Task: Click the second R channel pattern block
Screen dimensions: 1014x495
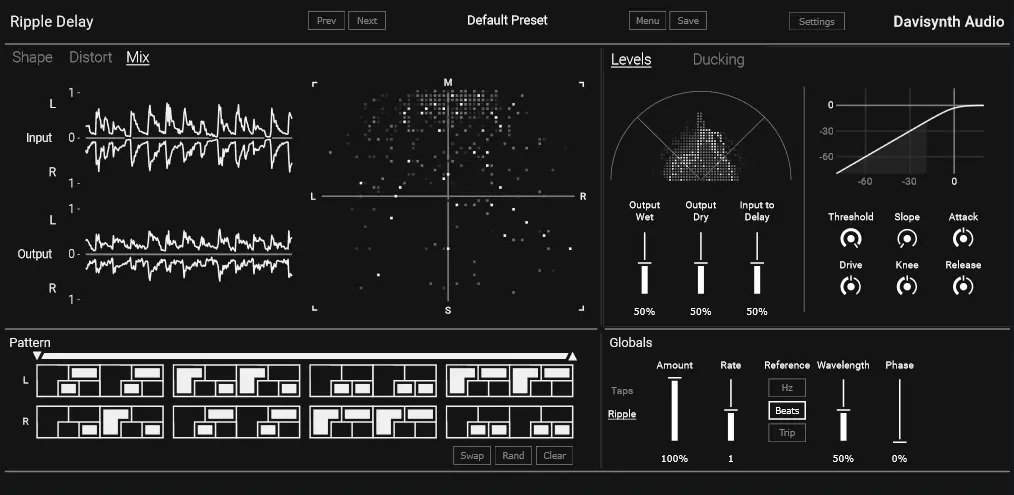Action: click(237, 422)
